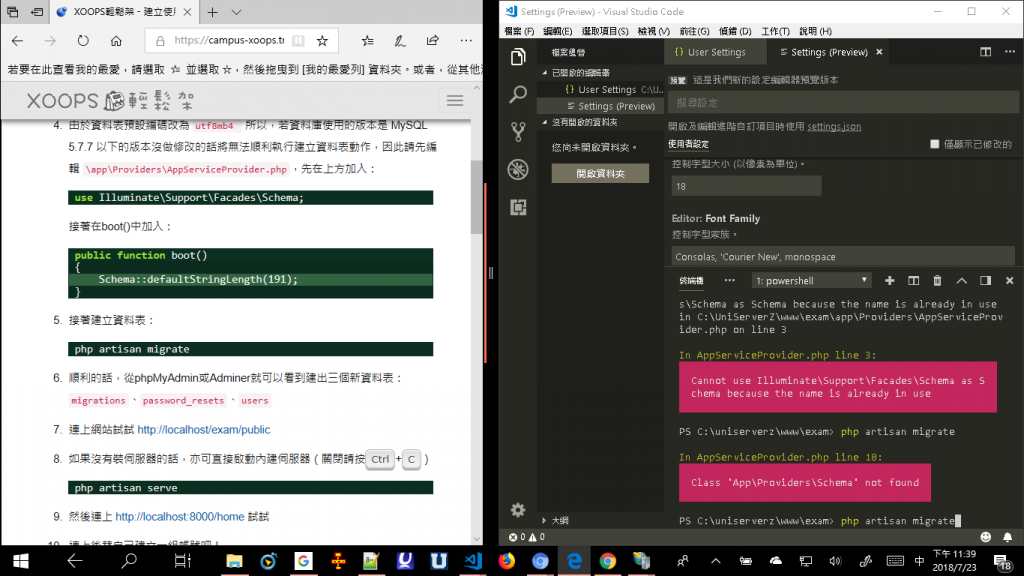
Task: Open errors and warnings count in status bar
Action: pyautogui.click(x=526, y=537)
